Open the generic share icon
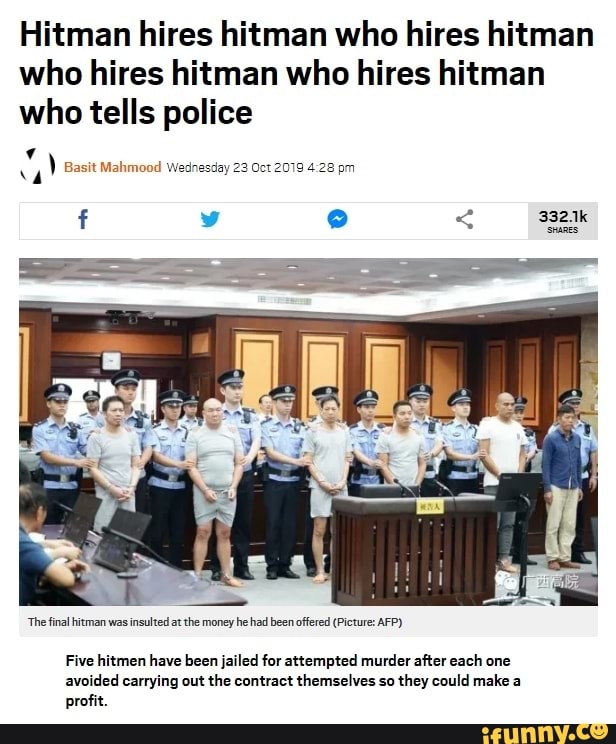The width and height of the screenshot is (616, 744). (465, 219)
